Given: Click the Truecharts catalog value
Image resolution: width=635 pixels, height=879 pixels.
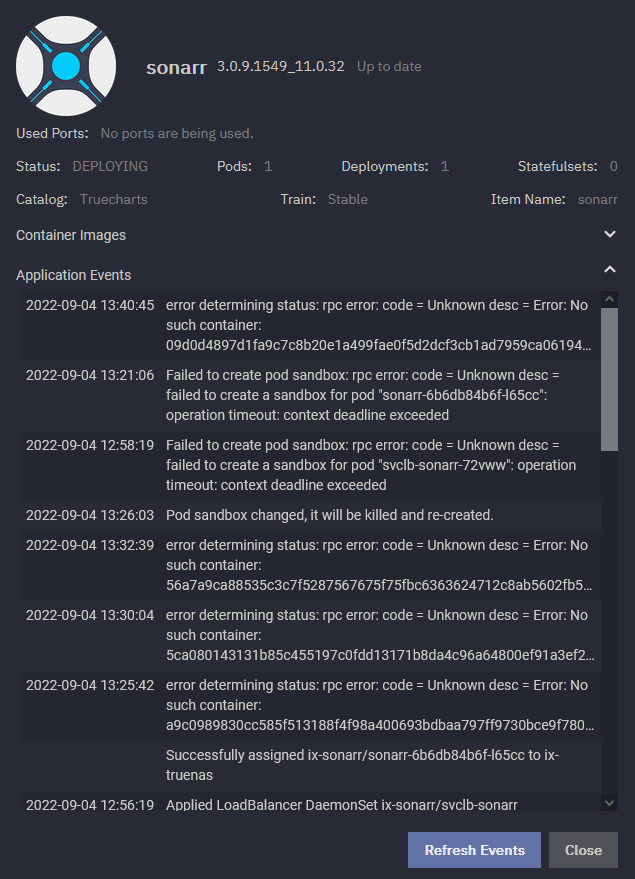Looking at the screenshot, I should [x=114, y=200].
